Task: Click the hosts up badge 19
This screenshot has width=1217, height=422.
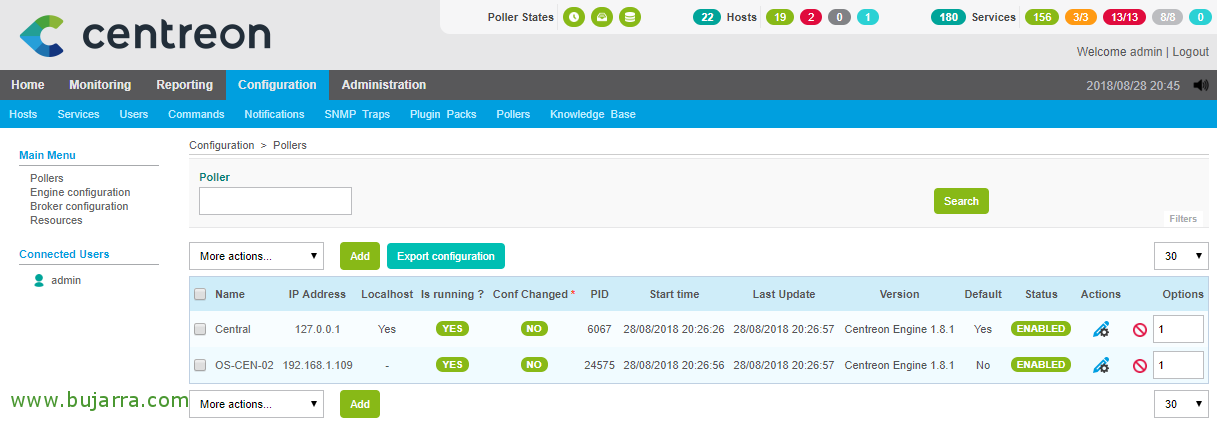Action: [779, 17]
